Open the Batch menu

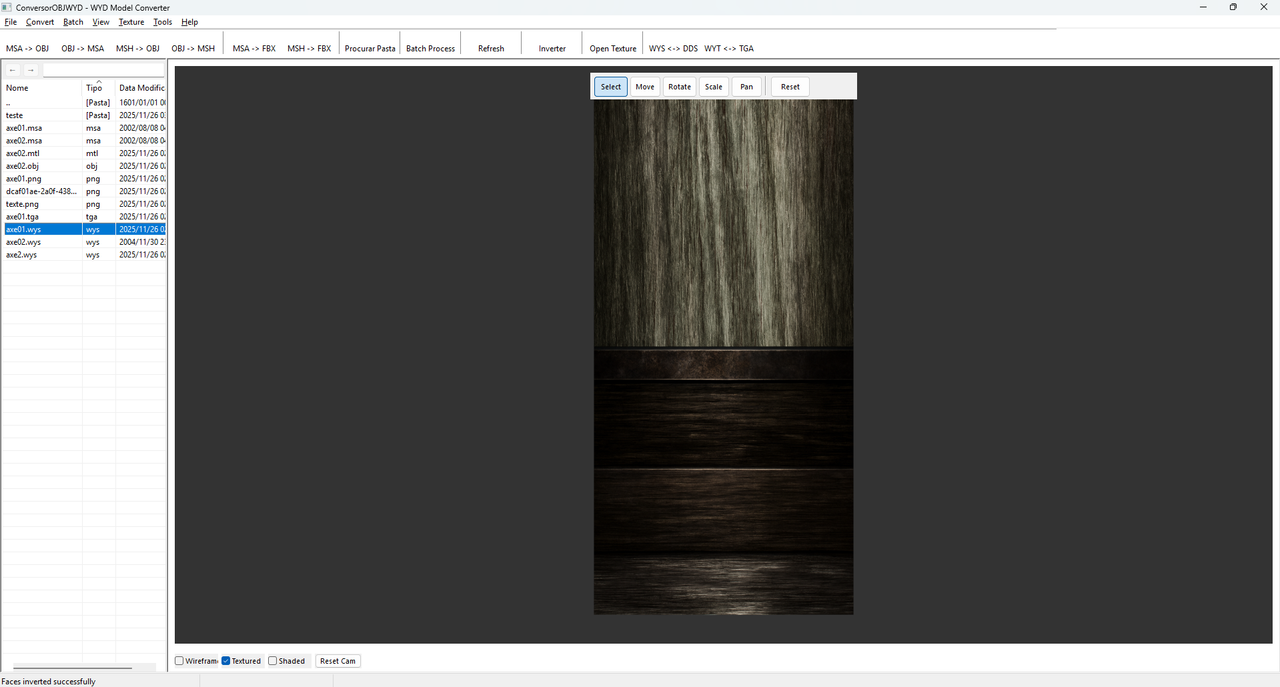tap(73, 22)
